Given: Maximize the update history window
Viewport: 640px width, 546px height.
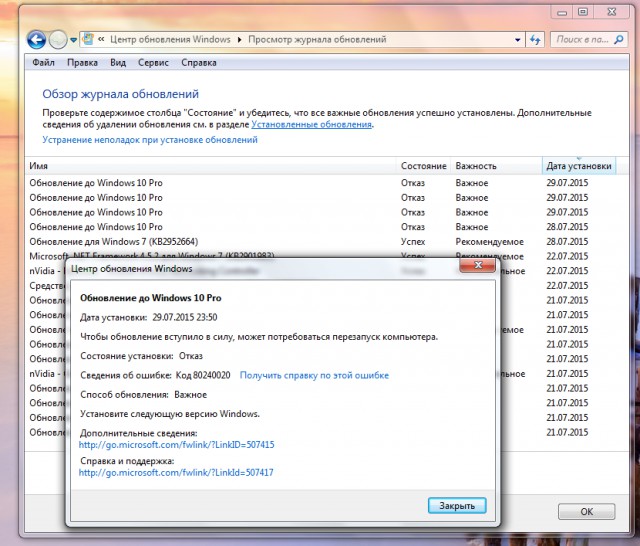Looking at the screenshot, I should click(583, 12).
